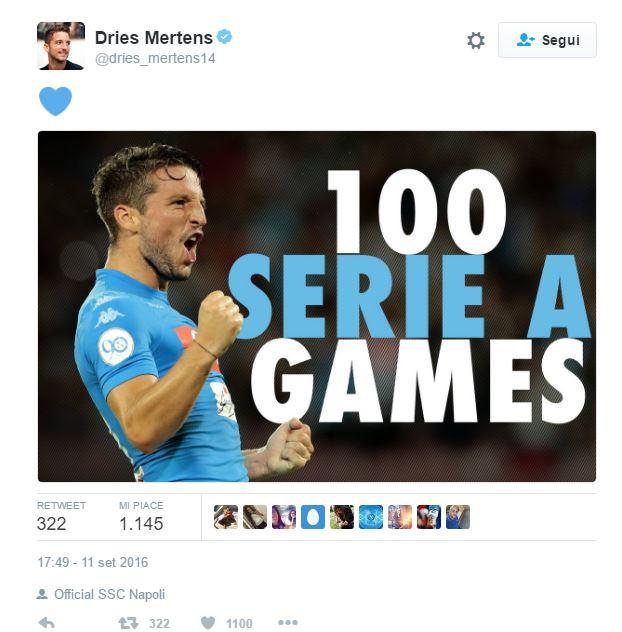Click the reply arrow icon
The image size is (622, 632).
(46, 623)
